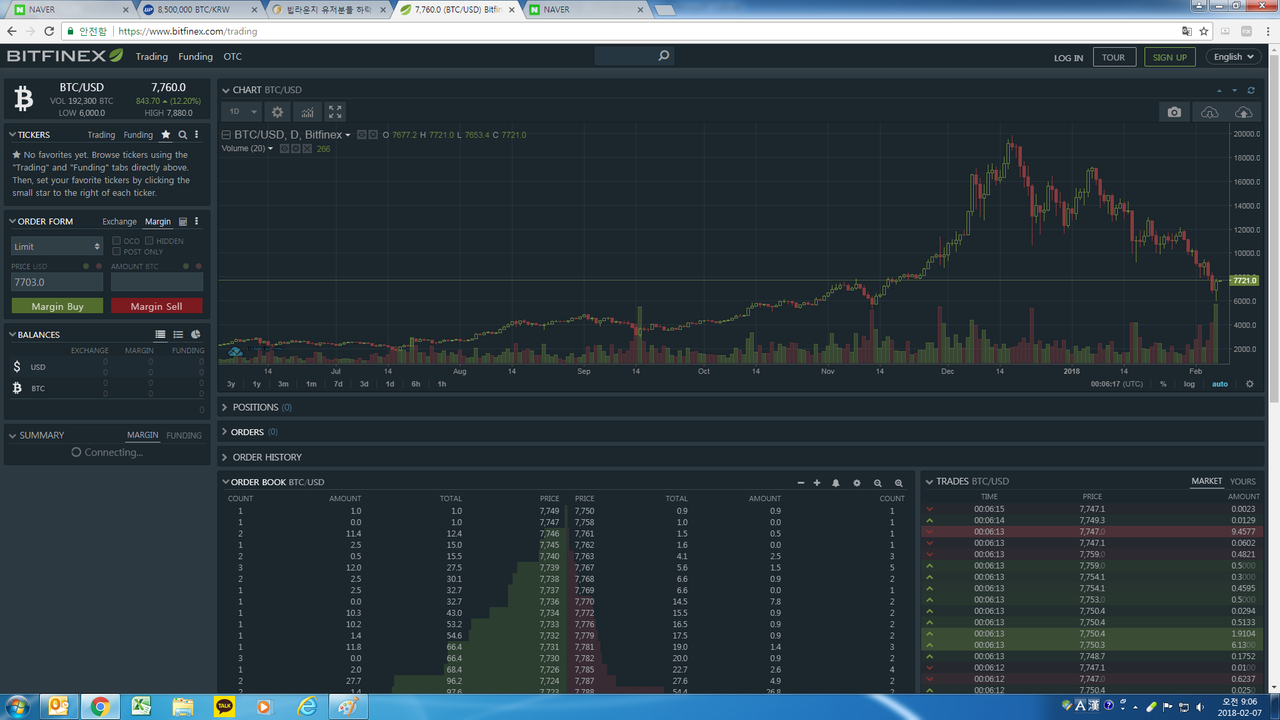The image size is (1280, 720).
Task: Click the header search box
Action: click(634, 57)
